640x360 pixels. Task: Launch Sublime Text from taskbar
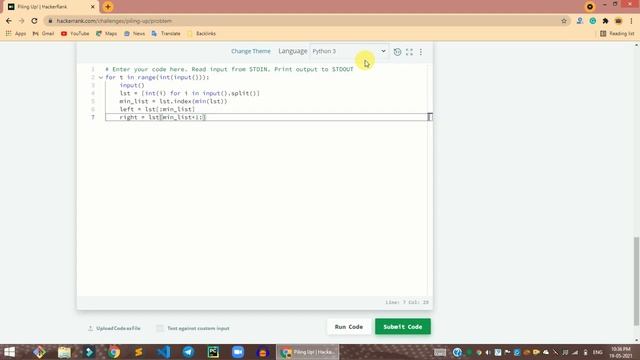[139, 352]
